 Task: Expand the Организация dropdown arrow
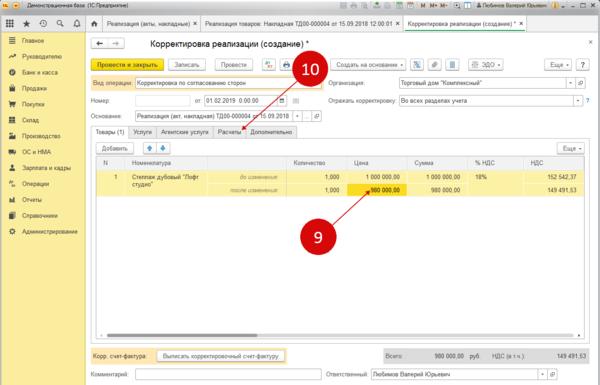click(x=571, y=83)
